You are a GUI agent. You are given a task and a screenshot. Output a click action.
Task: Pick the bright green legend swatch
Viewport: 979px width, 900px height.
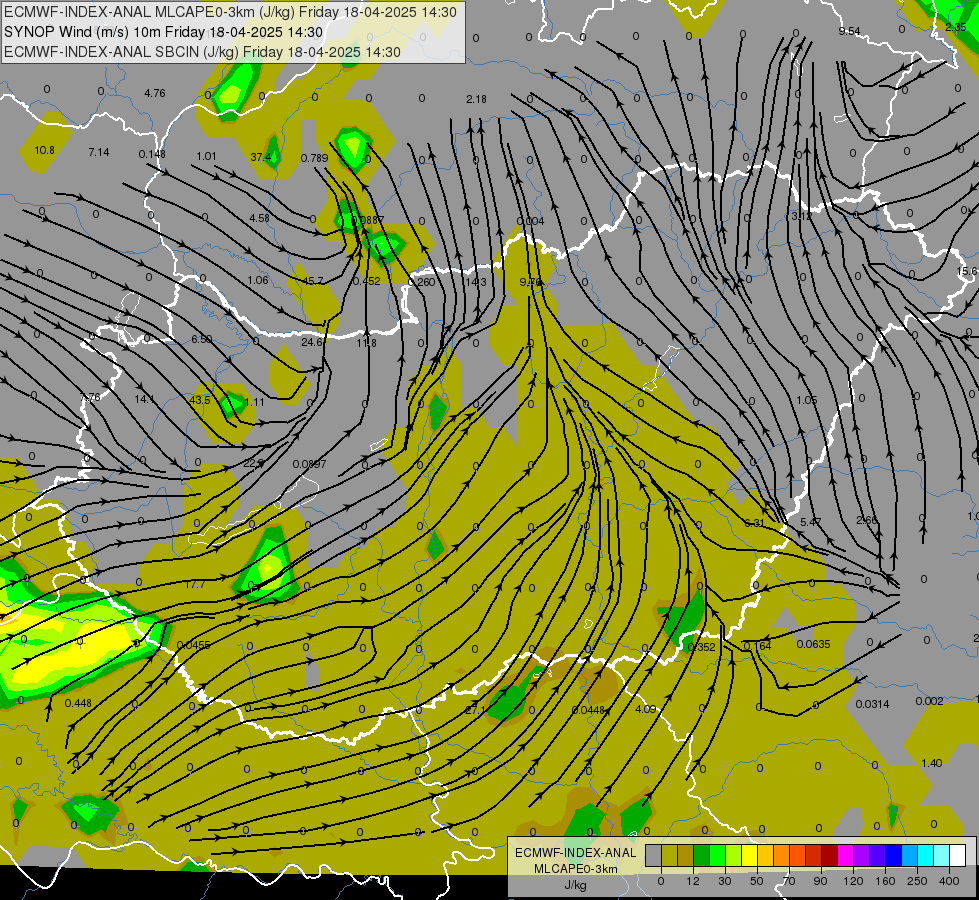pyautogui.click(x=717, y=855)
